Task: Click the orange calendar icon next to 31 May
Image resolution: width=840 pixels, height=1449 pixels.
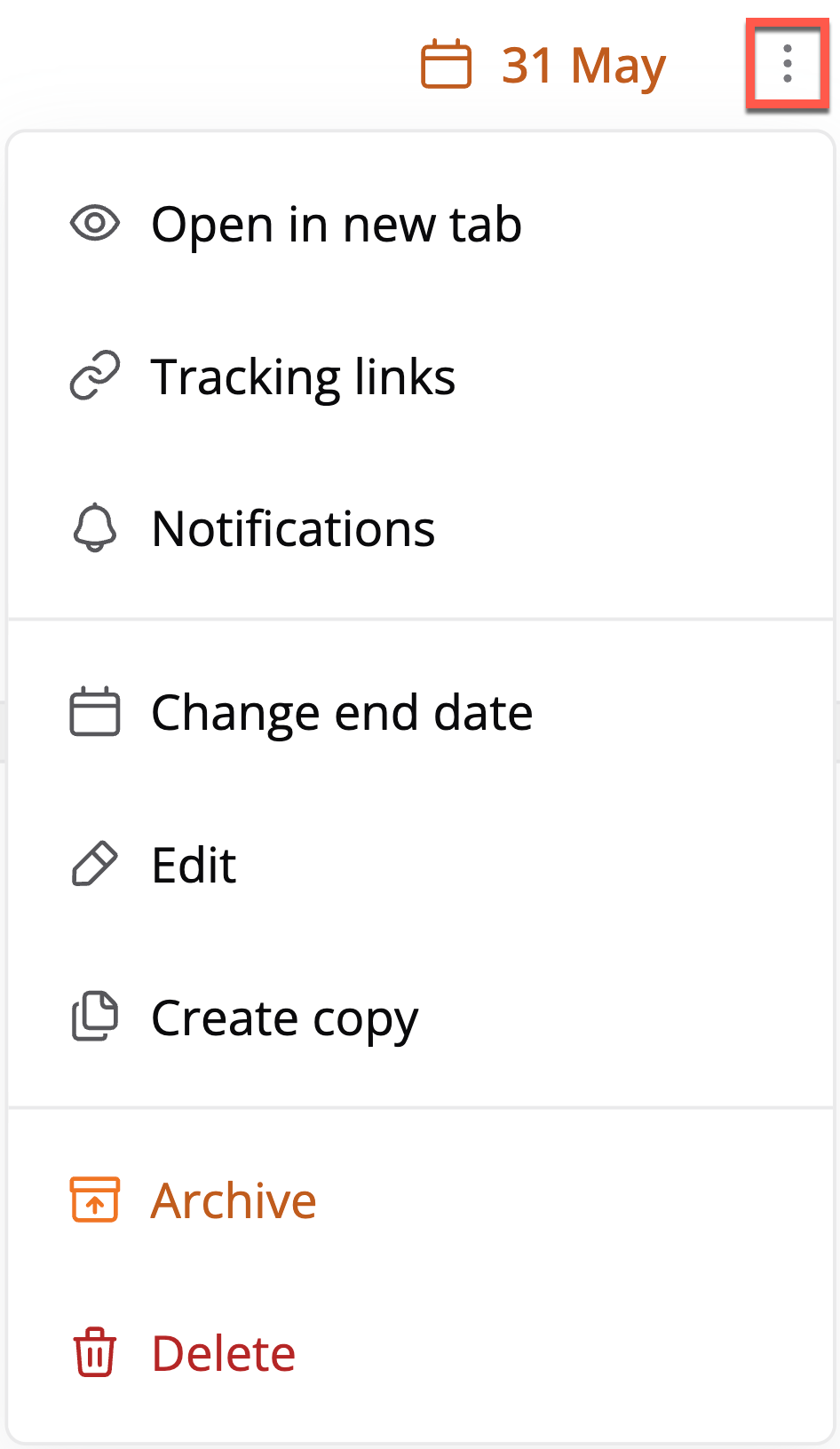Action: point(446,64)
